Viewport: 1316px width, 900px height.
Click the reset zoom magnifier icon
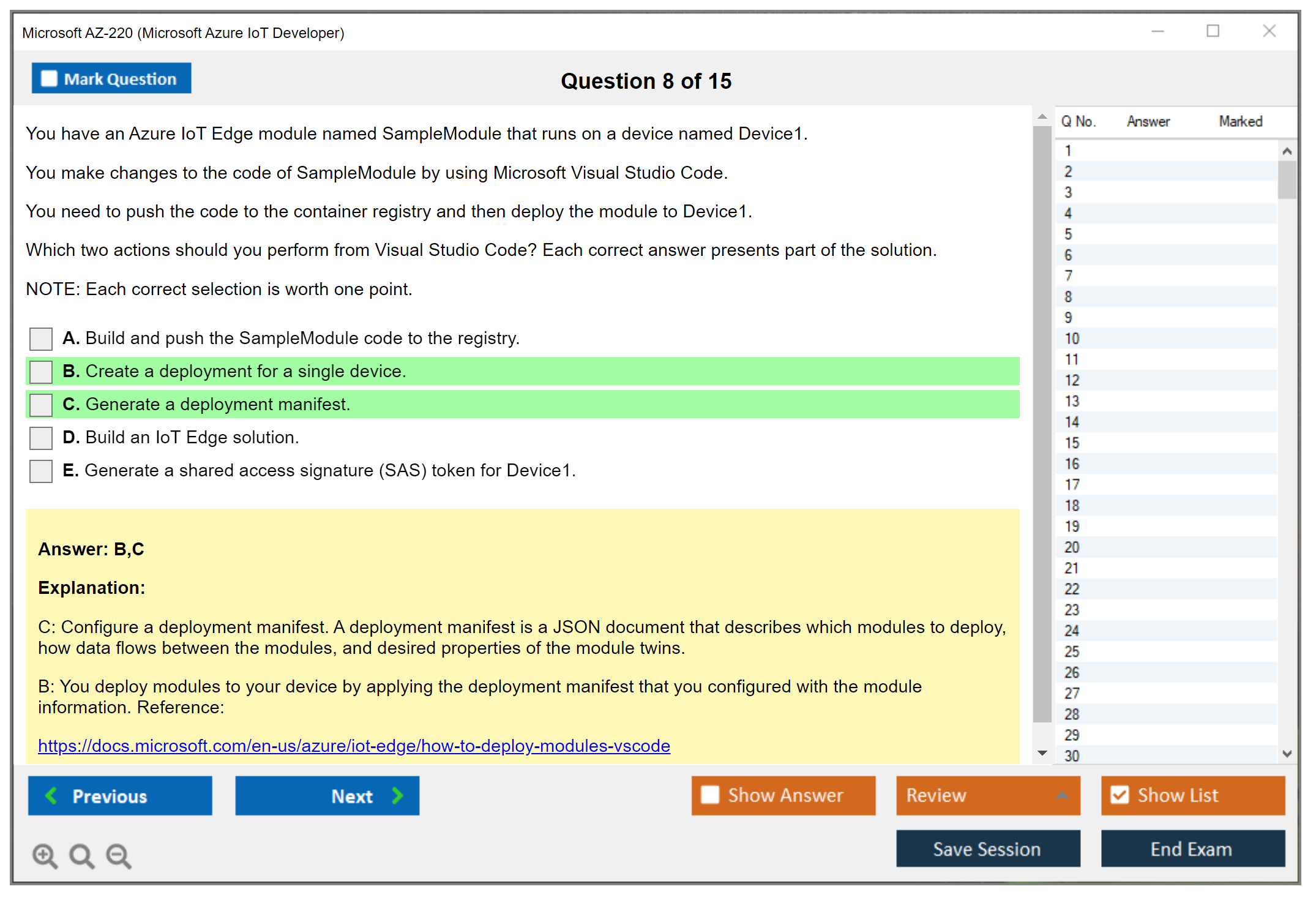81,855
